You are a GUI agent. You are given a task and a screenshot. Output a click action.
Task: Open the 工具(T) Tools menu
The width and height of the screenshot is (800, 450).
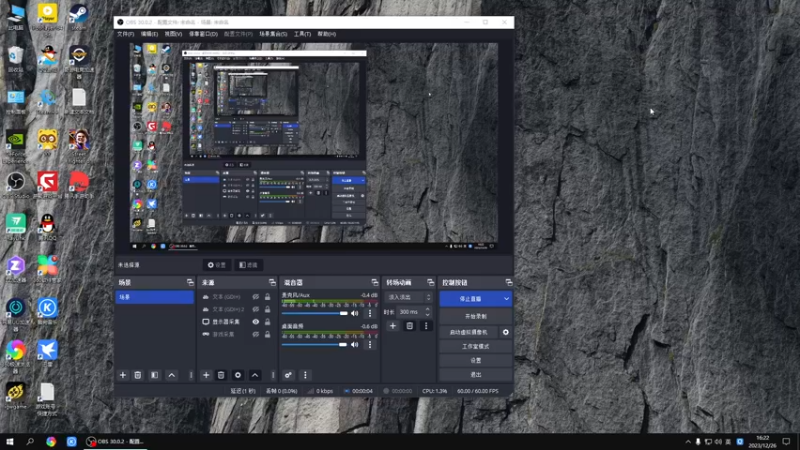click(x=302, y=34)
